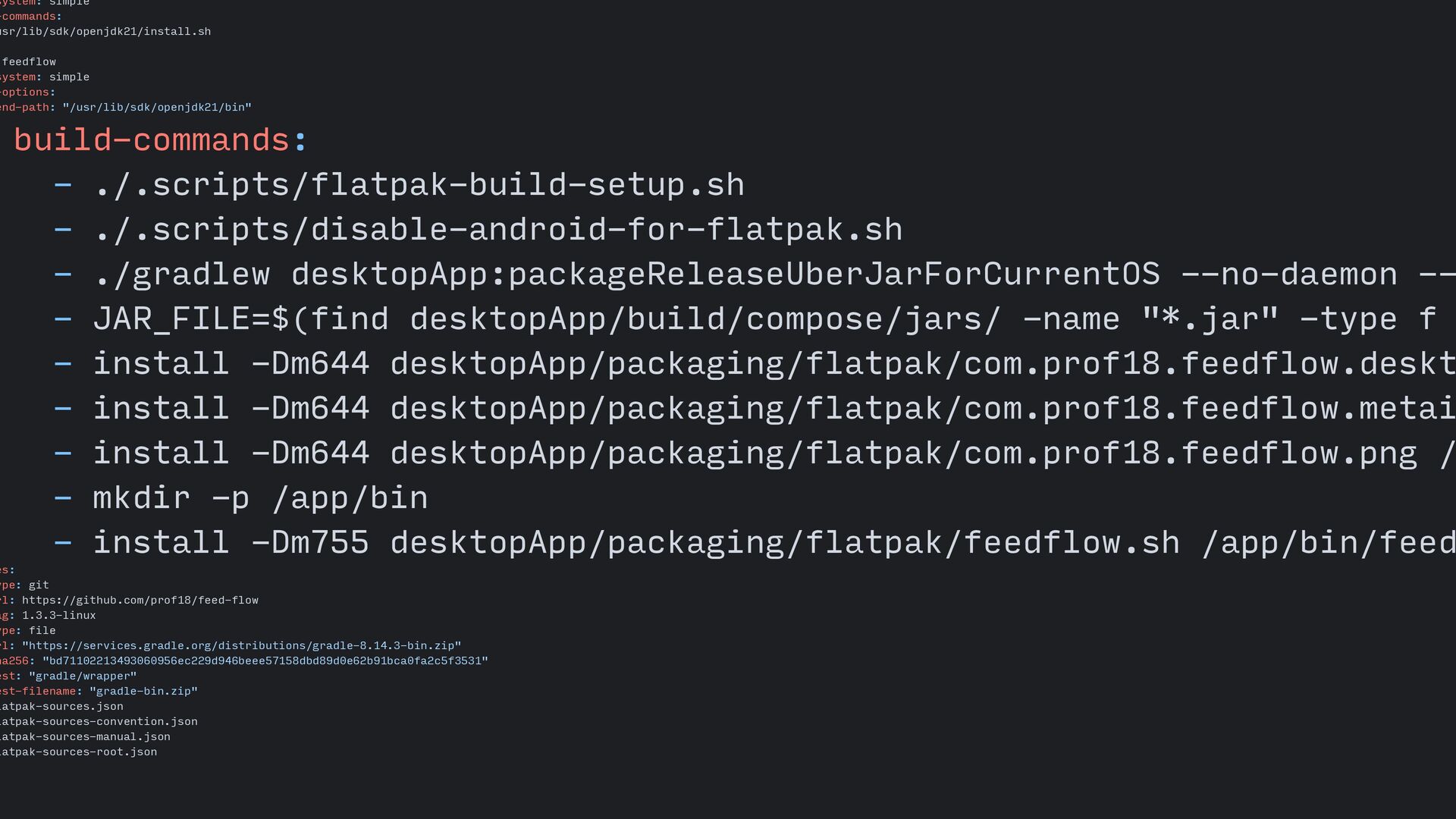
Task: Select the com.prof18.feedflow.desktop install line
Action: click(x=774, y=364)
